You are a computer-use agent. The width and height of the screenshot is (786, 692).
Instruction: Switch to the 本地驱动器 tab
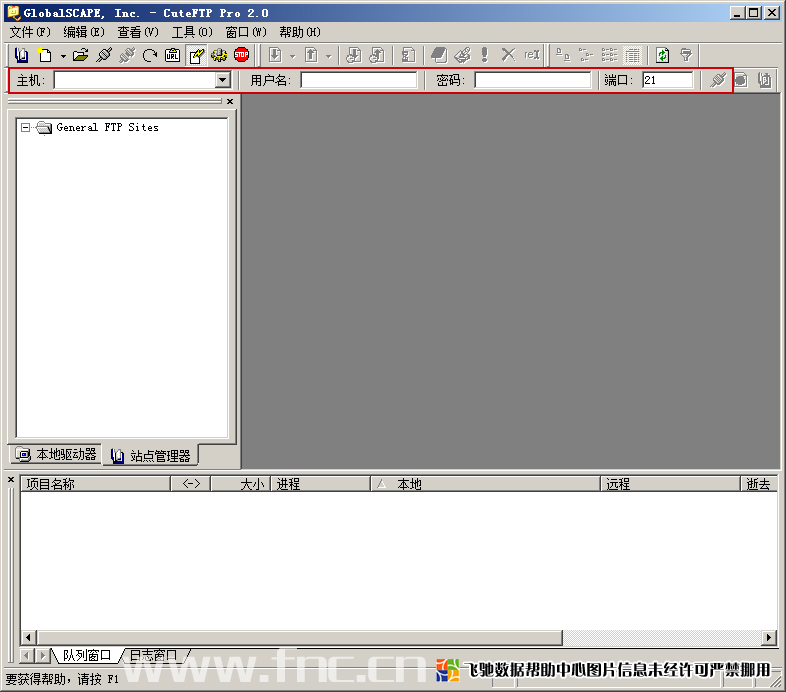point(56,454)
